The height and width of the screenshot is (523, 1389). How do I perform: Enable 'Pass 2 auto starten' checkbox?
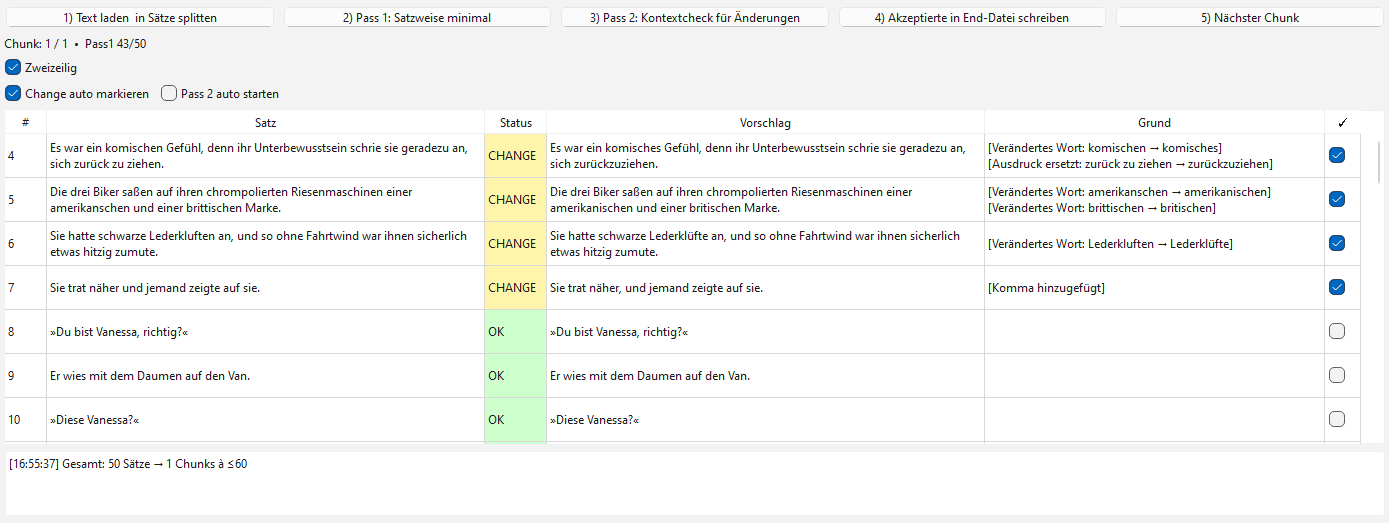tap(169, 94)
